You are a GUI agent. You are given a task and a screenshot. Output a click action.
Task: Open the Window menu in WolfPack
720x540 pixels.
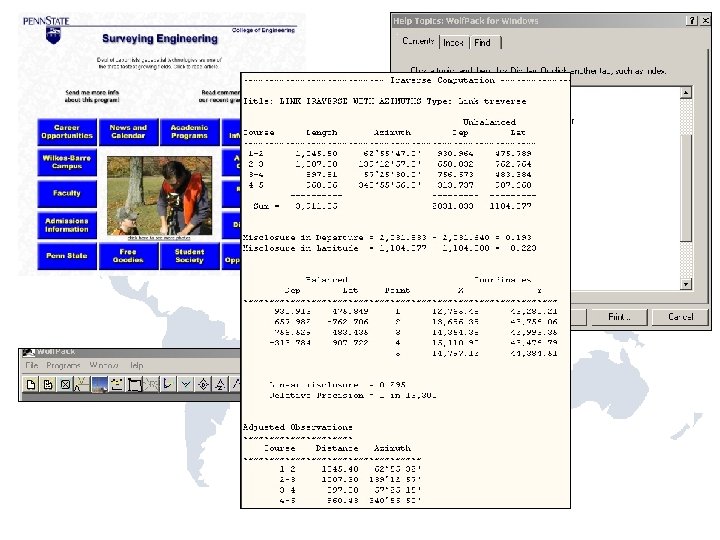coord(104,366)
